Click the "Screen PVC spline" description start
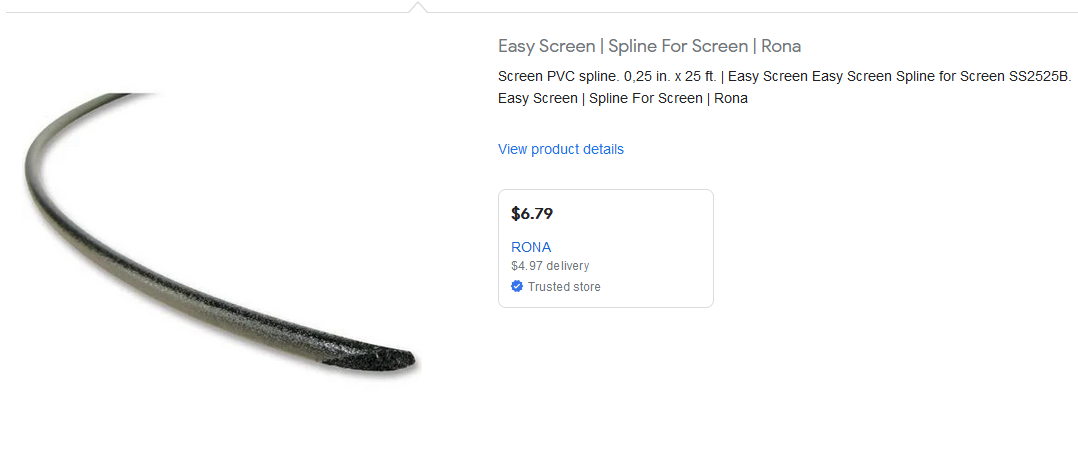The width and height of the screenshot is (1078, 451). (555, 77)
